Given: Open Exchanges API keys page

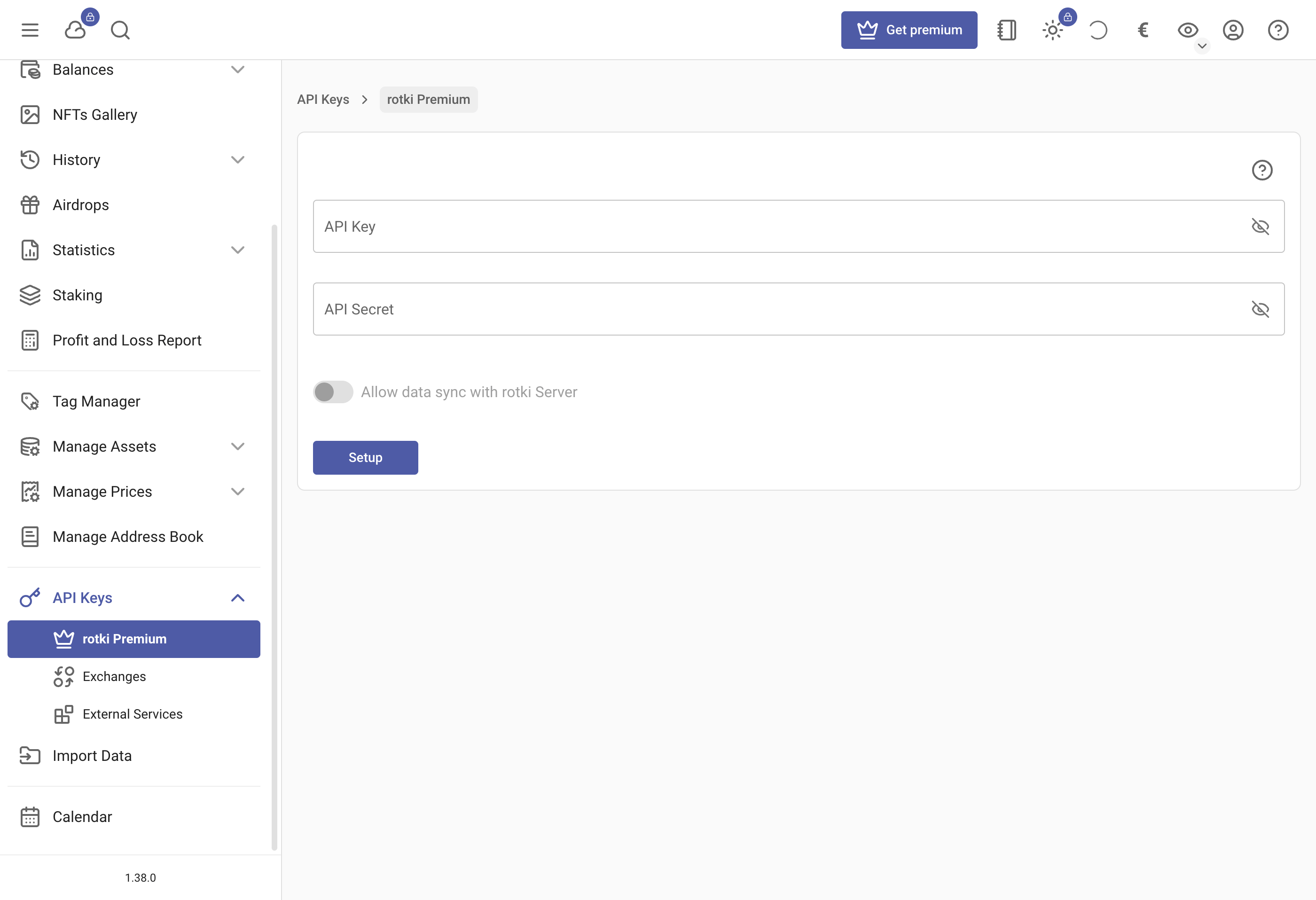Looking at the screenshot, I should point(133,677).
